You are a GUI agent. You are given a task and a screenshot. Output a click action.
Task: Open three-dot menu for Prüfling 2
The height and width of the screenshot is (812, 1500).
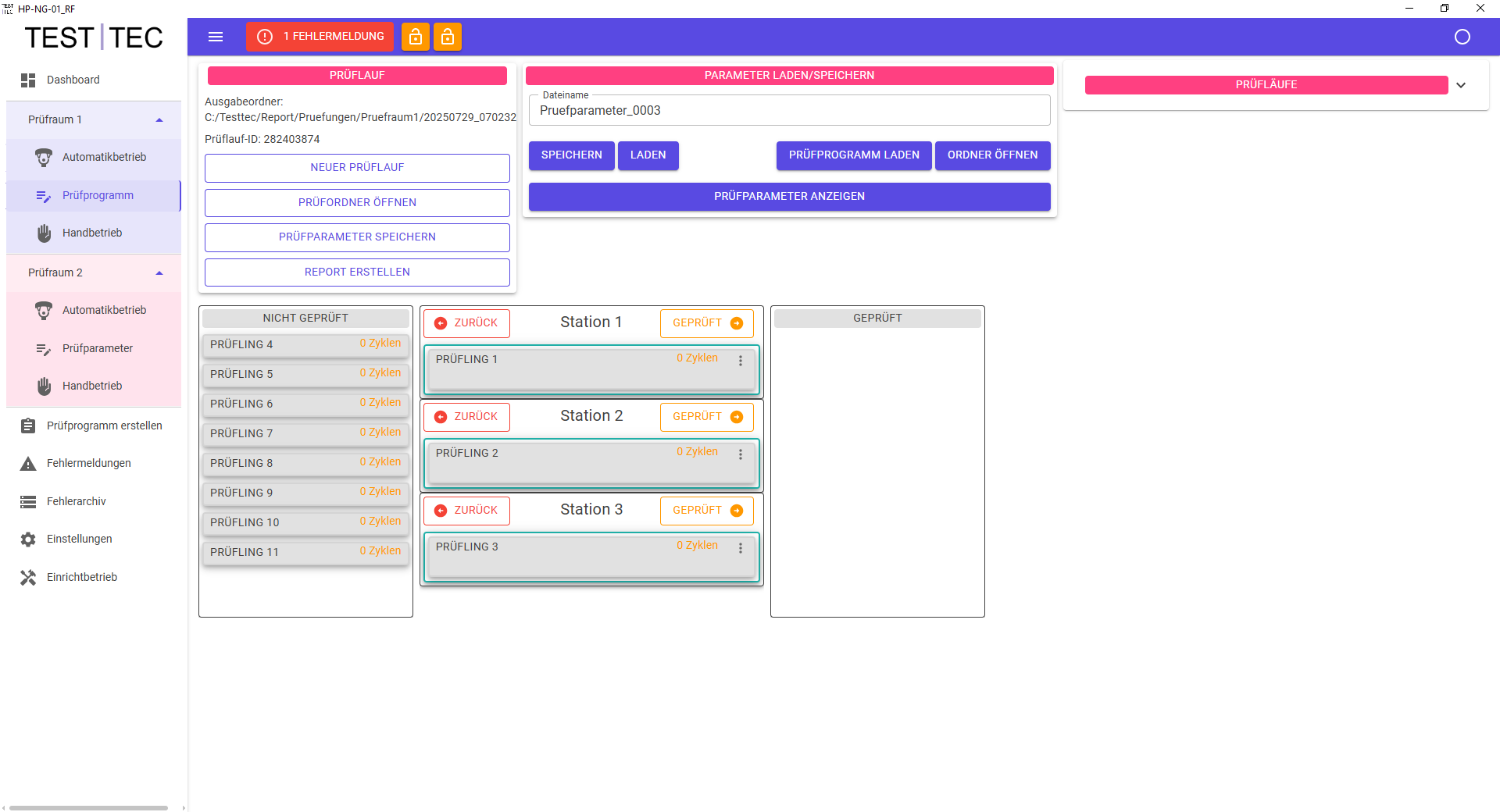[741, 454]
